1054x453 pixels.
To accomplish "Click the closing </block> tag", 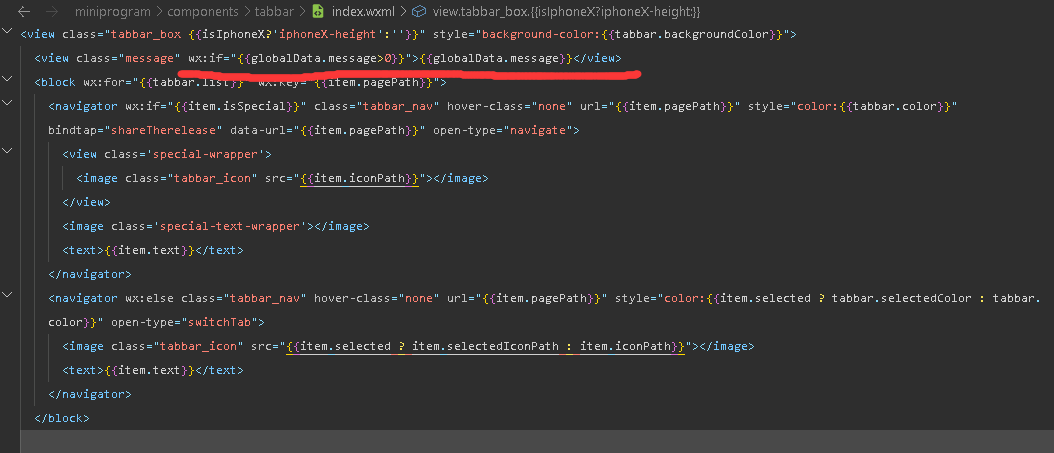I will 62,418.
